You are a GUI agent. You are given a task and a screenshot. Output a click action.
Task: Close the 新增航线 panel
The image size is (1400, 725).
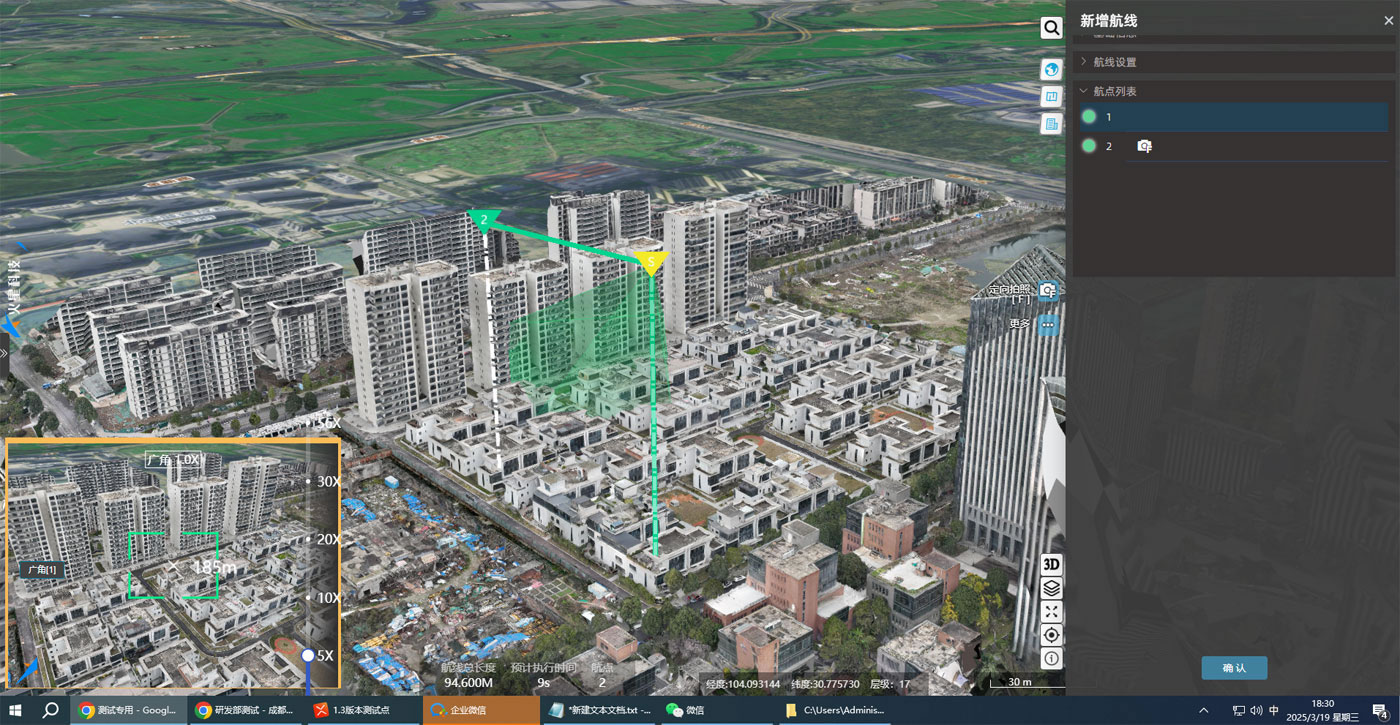tap(1387, 20)
